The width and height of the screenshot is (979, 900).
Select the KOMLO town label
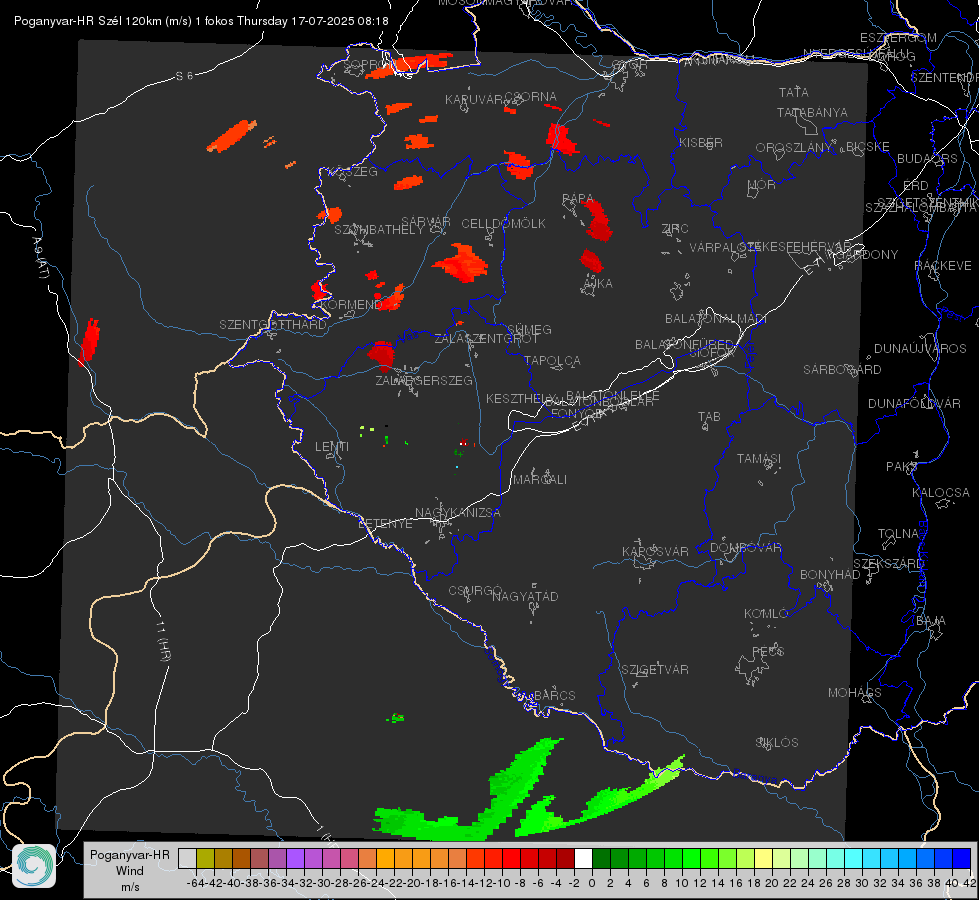pos(766,613)
